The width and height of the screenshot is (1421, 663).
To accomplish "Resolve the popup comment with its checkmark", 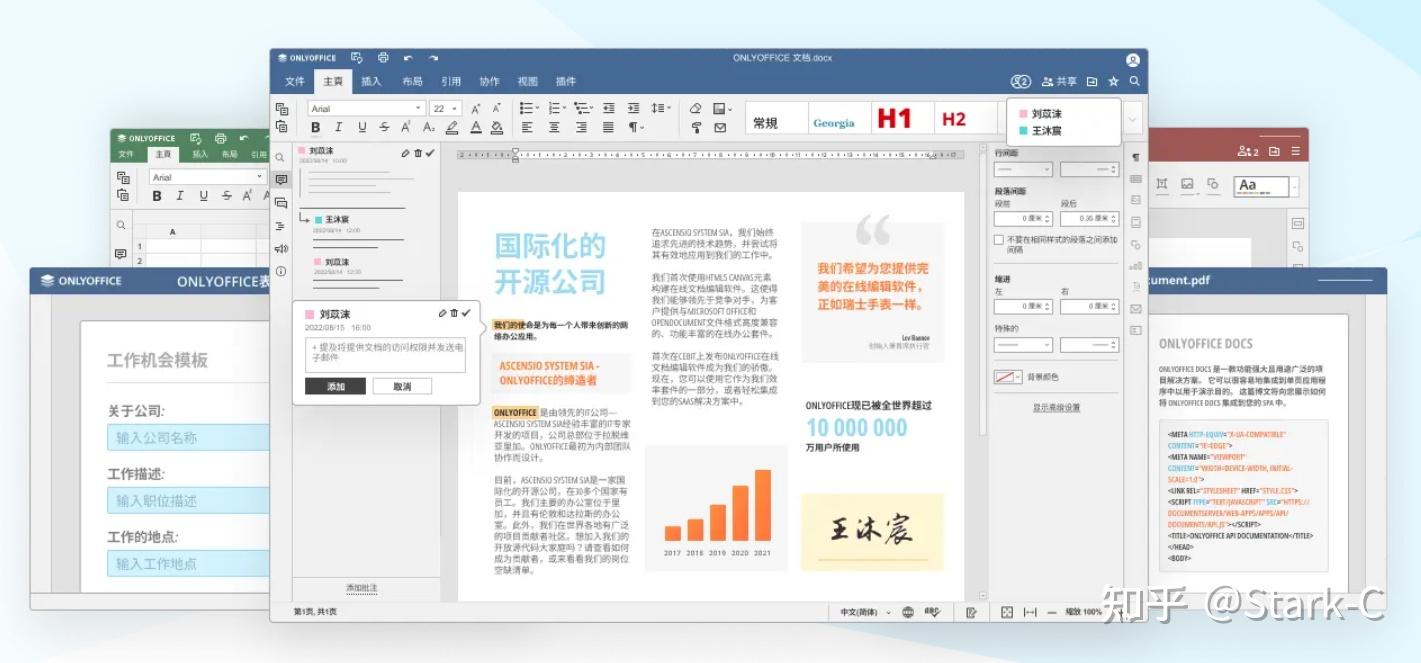I will pyautogui.click(x=466, y=313).
